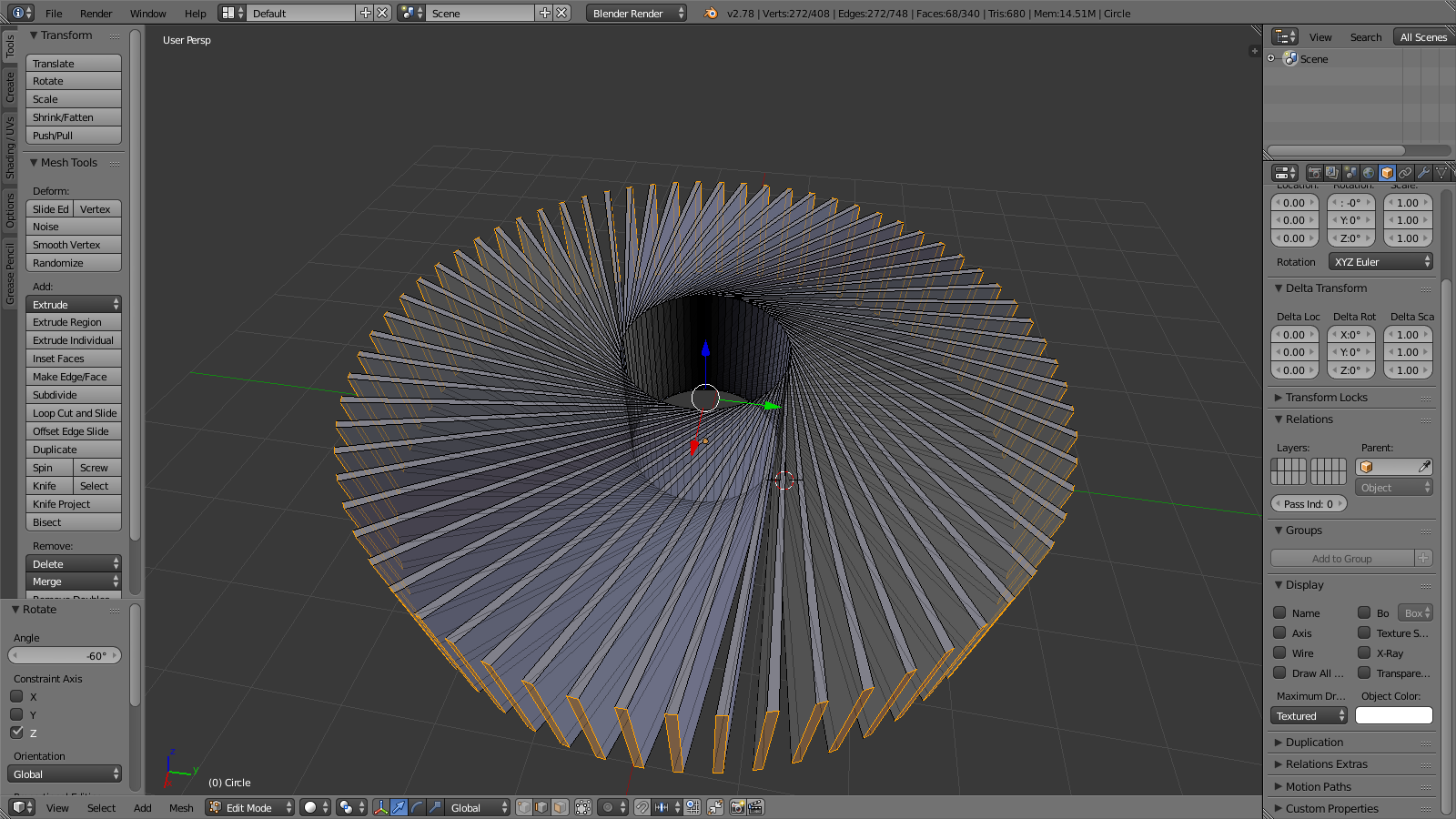Switch to face select mode
The image size is (1456, 819).
(561, 807)
